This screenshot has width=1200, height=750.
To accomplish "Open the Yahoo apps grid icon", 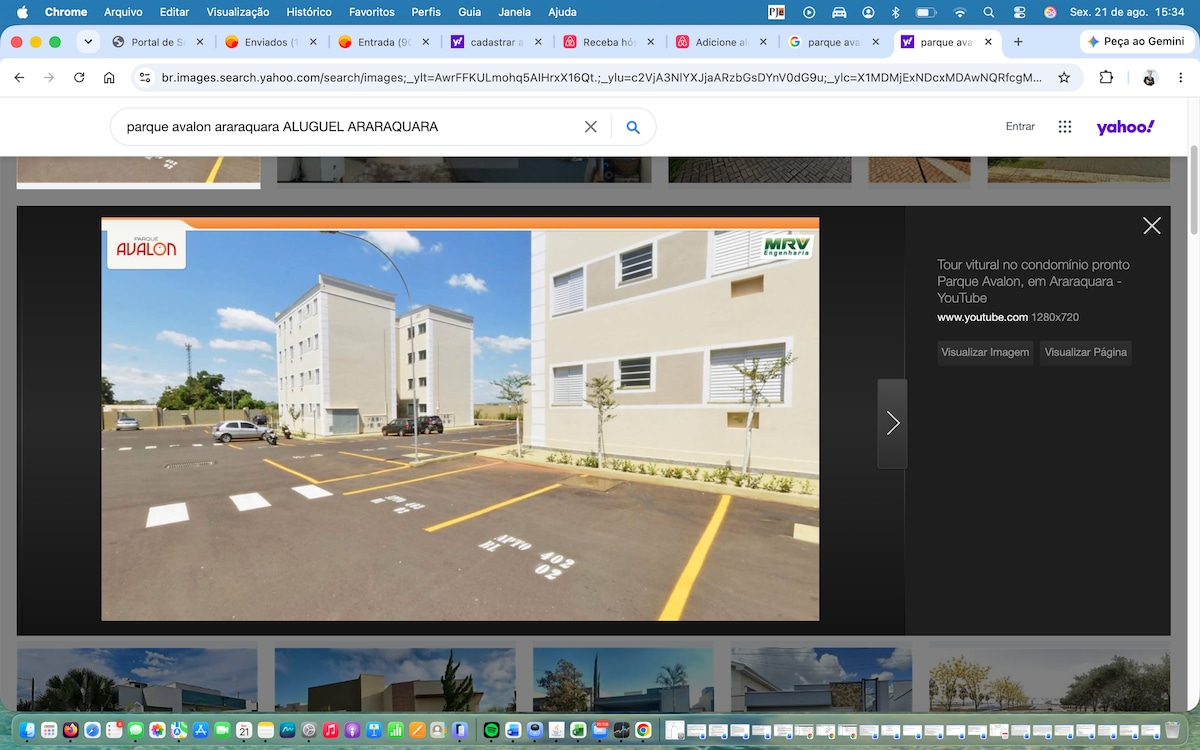I will pos(1065,127).
